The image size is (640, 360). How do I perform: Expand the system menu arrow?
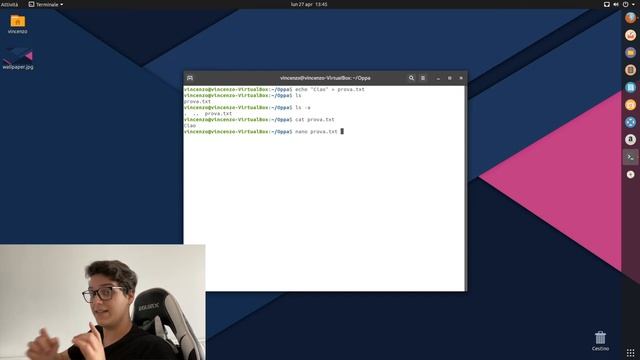pos(634,4)
